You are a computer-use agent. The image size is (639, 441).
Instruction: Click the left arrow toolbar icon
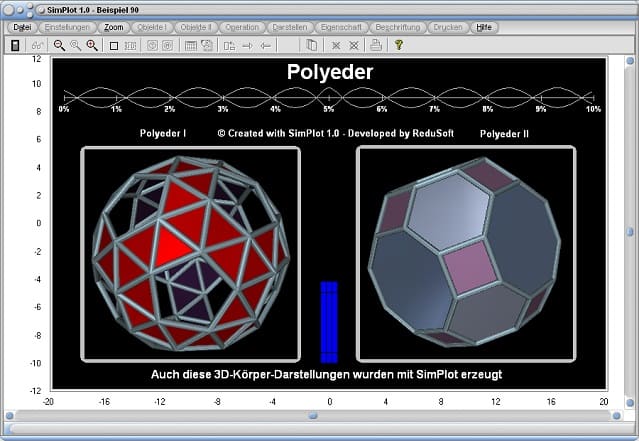pyautogui.click(x=265, y=45)
